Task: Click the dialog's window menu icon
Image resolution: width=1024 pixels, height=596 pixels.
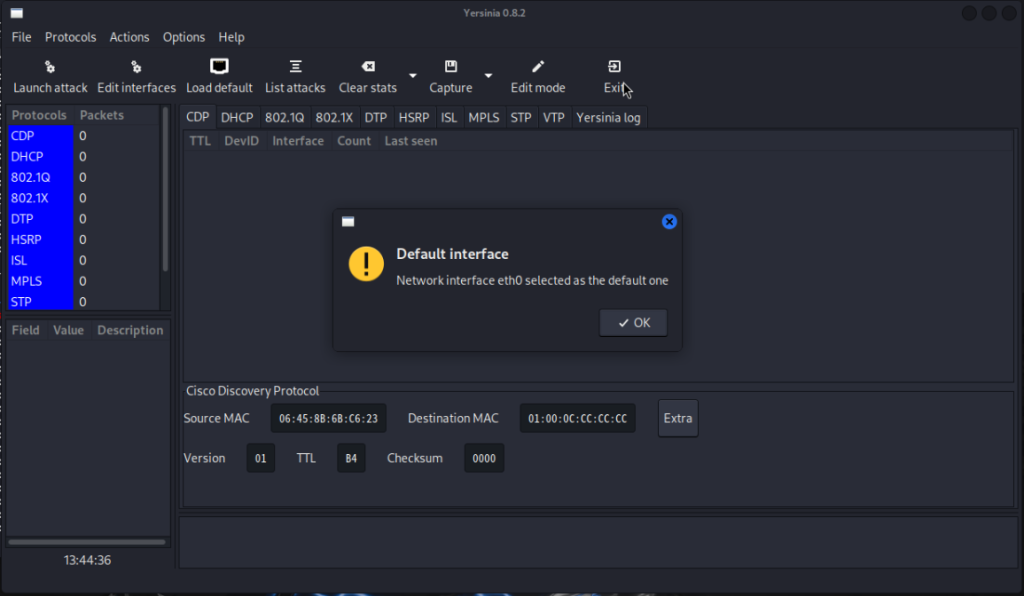Action: pos(348,222)
